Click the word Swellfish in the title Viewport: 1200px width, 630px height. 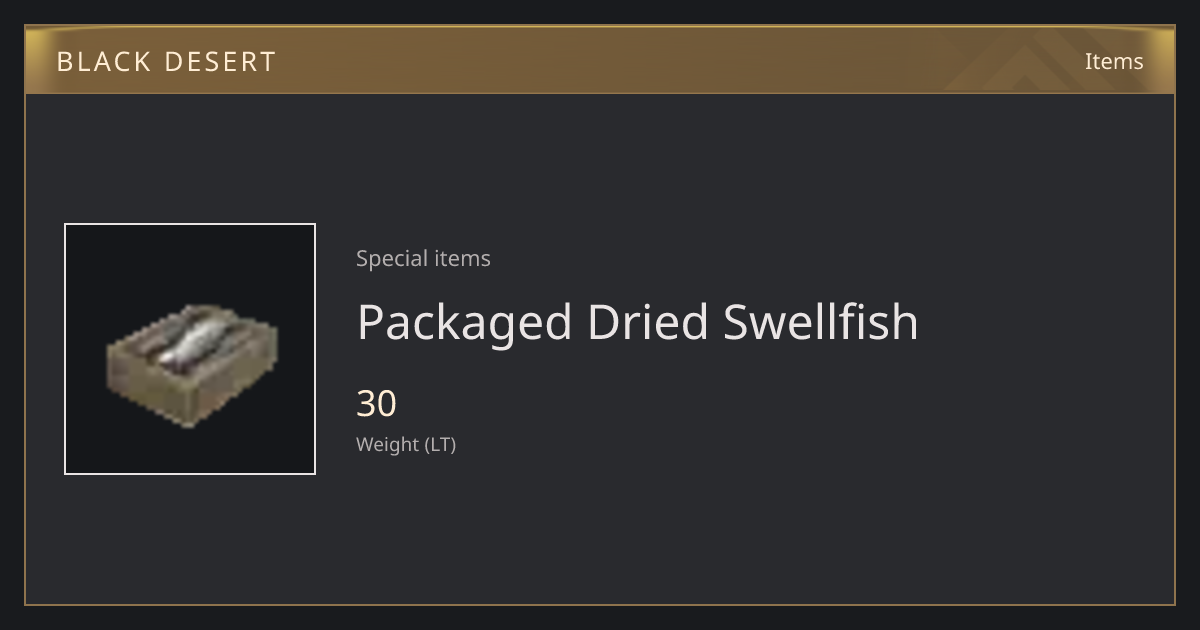(x=820, y=322)
